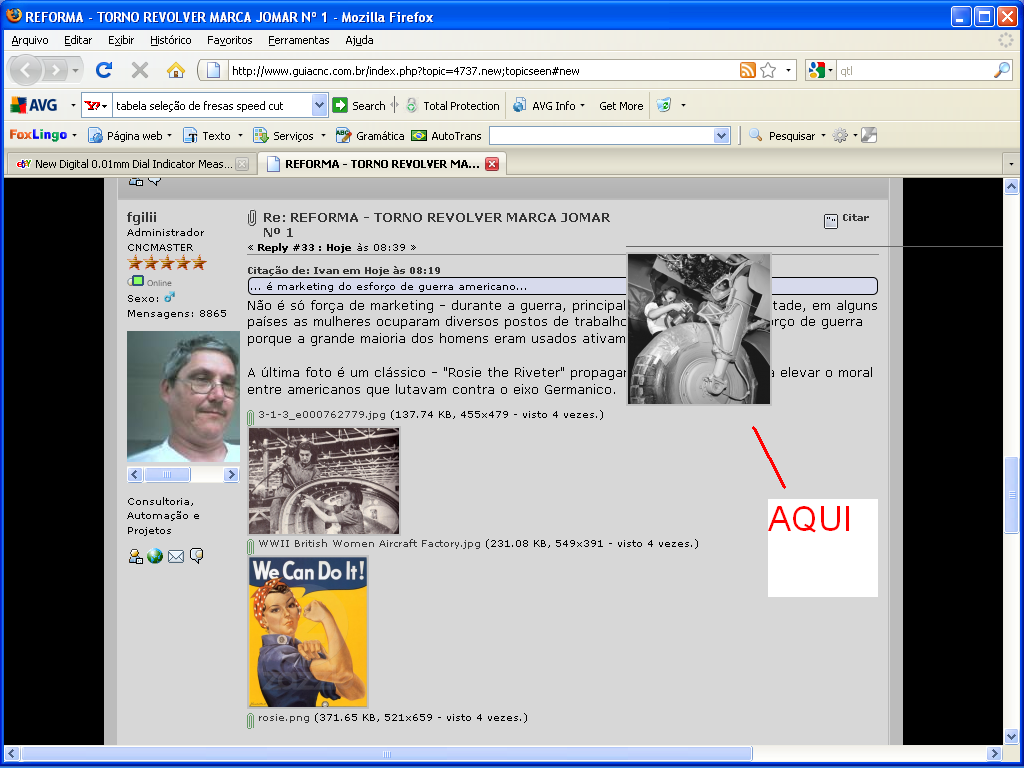Screen dimensions: 1024x768
Task: Click the FoxLingo logo
Action: pos(38,135)
